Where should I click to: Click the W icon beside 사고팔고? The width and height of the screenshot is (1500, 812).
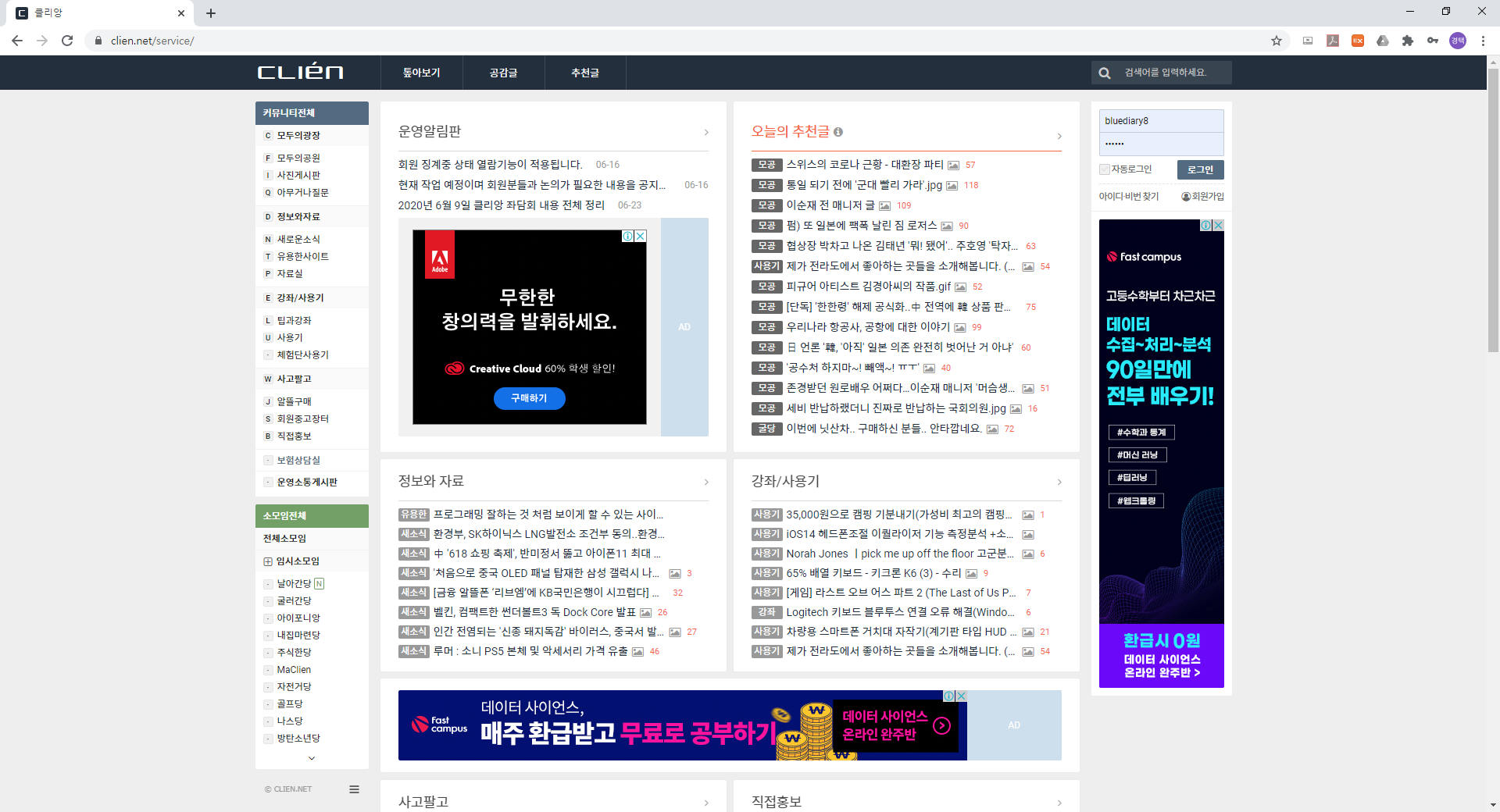268,379
